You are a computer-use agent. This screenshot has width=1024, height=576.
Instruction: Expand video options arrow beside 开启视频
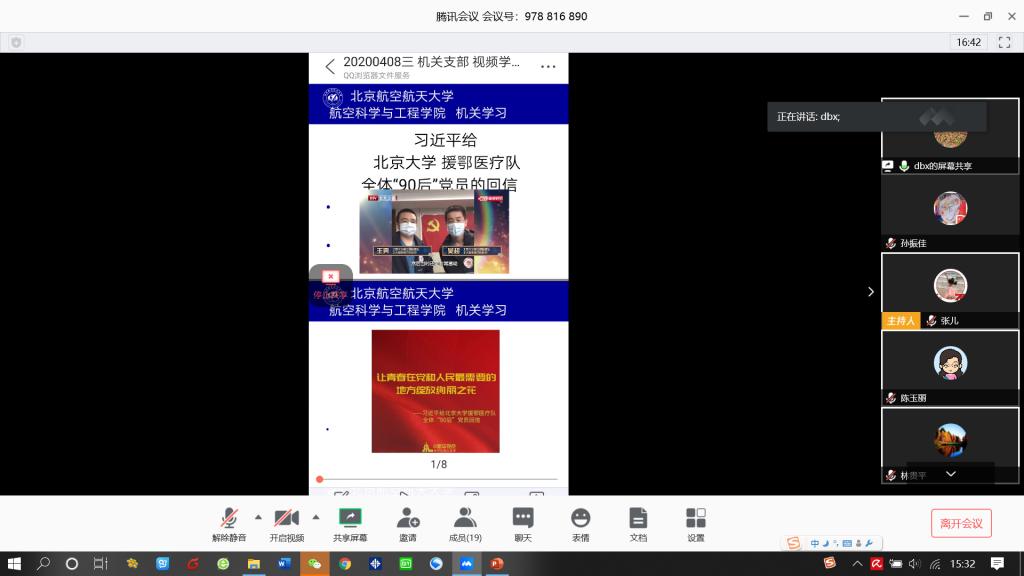click(316, 517)
